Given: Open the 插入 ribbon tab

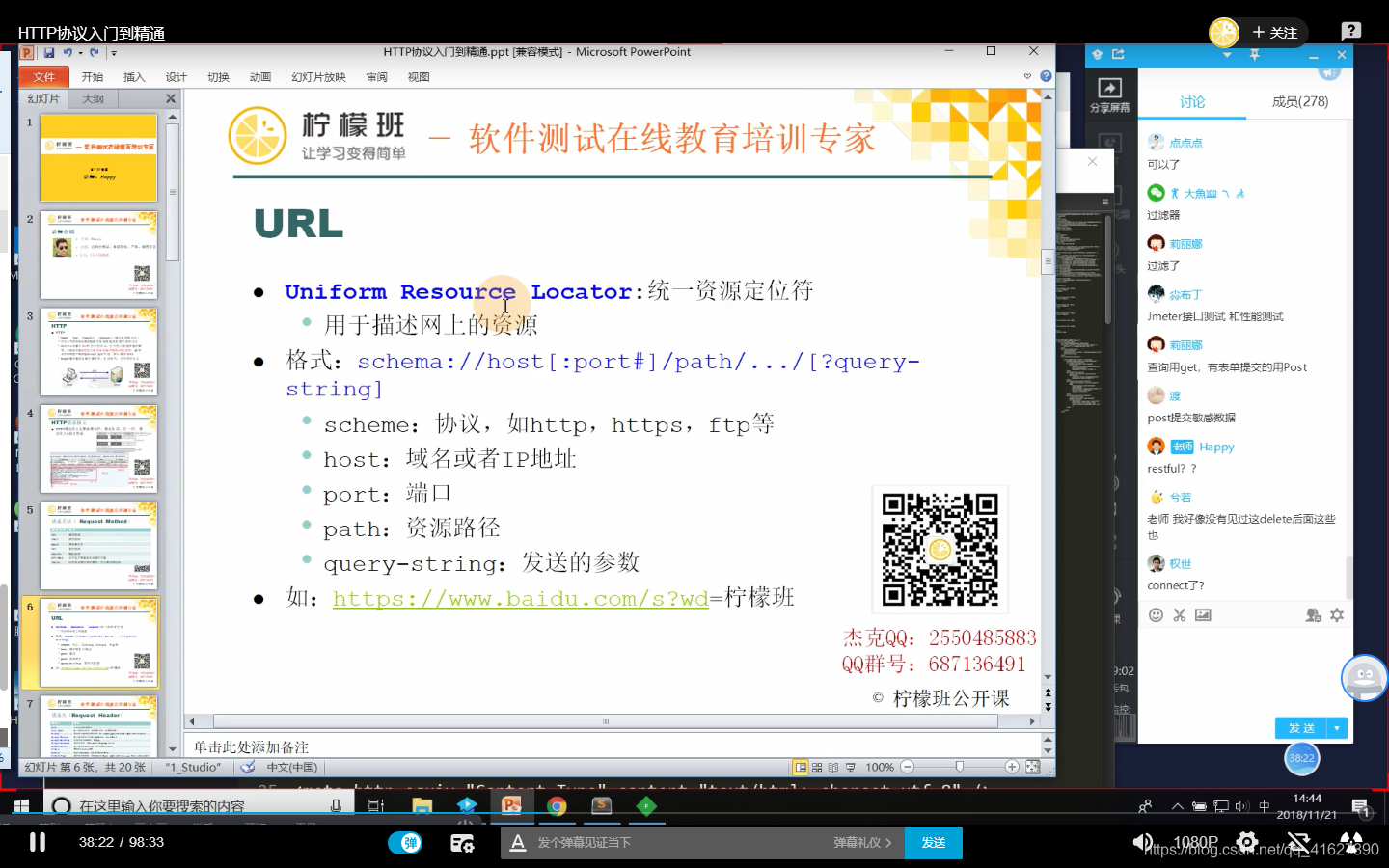Looking at the screenshot, I should pos(134,77).
